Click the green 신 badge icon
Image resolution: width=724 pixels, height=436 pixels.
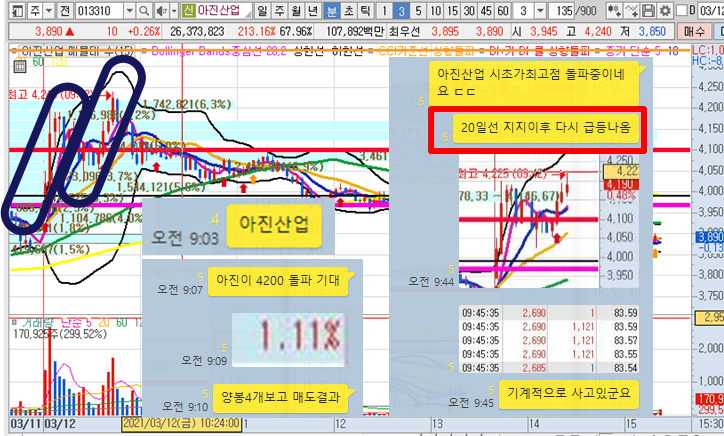pyautogui.click(x=188, y=10)
